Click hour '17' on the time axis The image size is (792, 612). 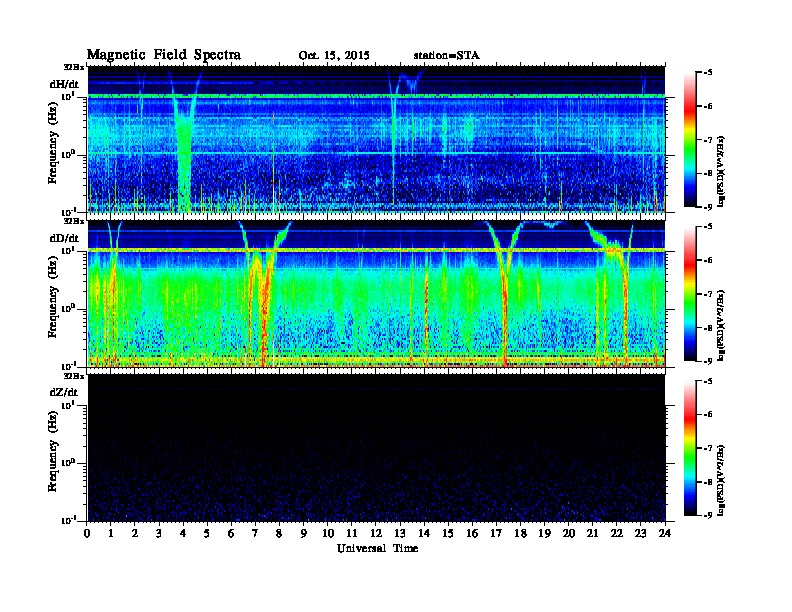(496, 534)
